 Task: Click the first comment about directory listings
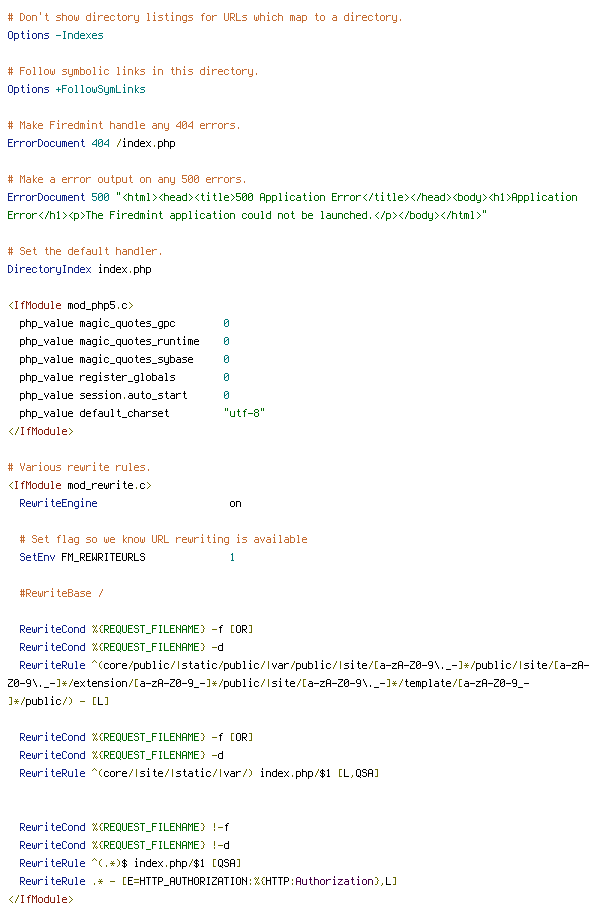coord(205,18)
